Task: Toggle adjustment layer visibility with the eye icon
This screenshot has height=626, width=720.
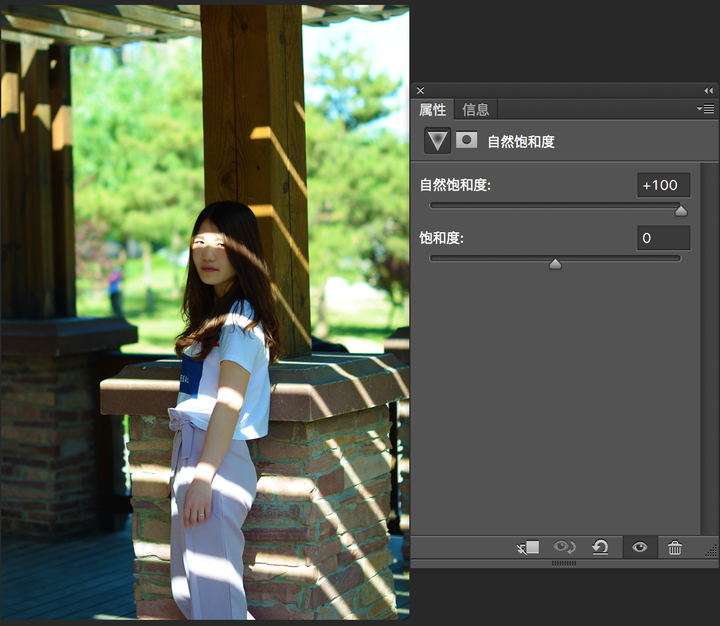Action: (x=640, y=547)
